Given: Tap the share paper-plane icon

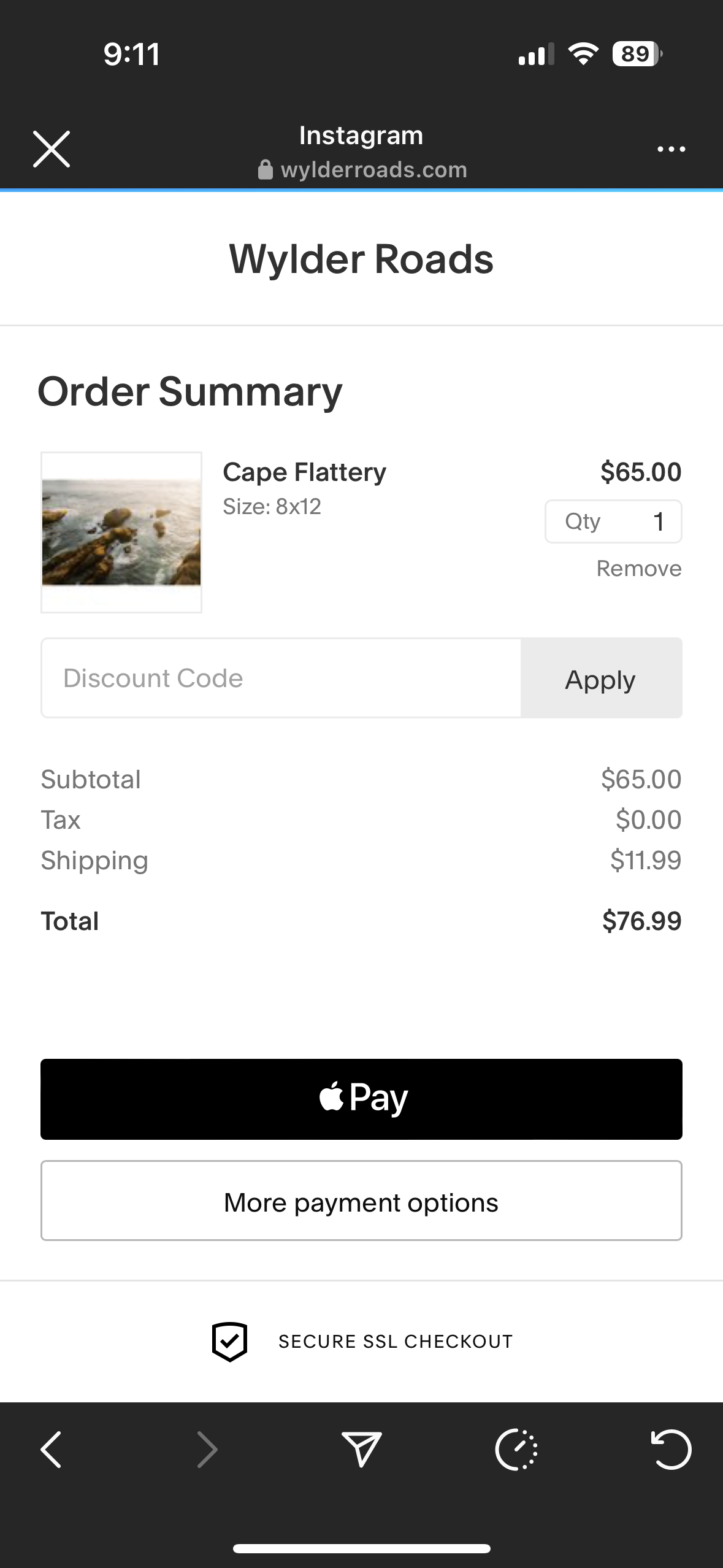Looking at the screenshot, I should pyautogui.click(x=361, y=1450).
